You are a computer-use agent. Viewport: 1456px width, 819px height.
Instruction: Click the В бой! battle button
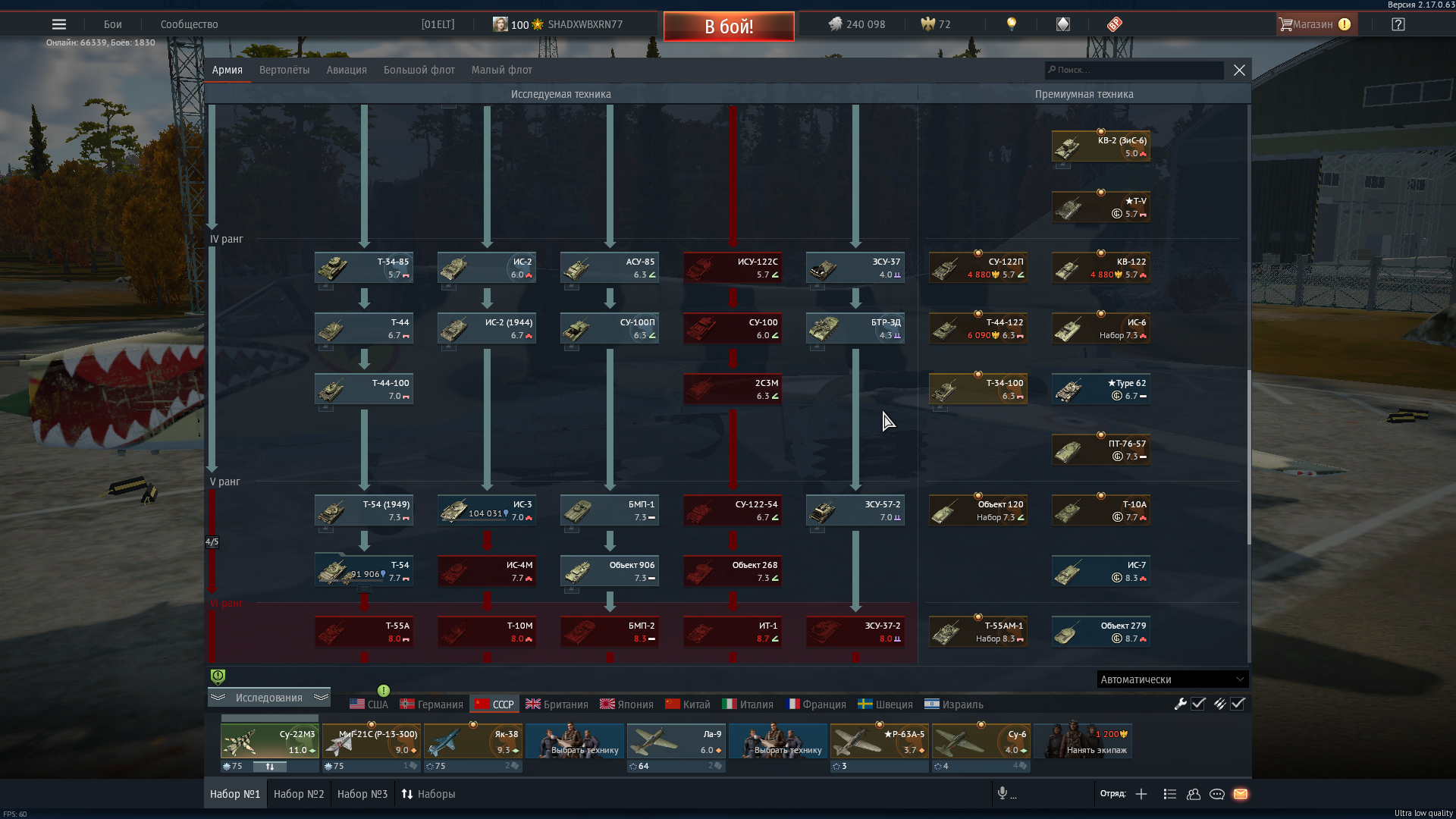[729, 27]
